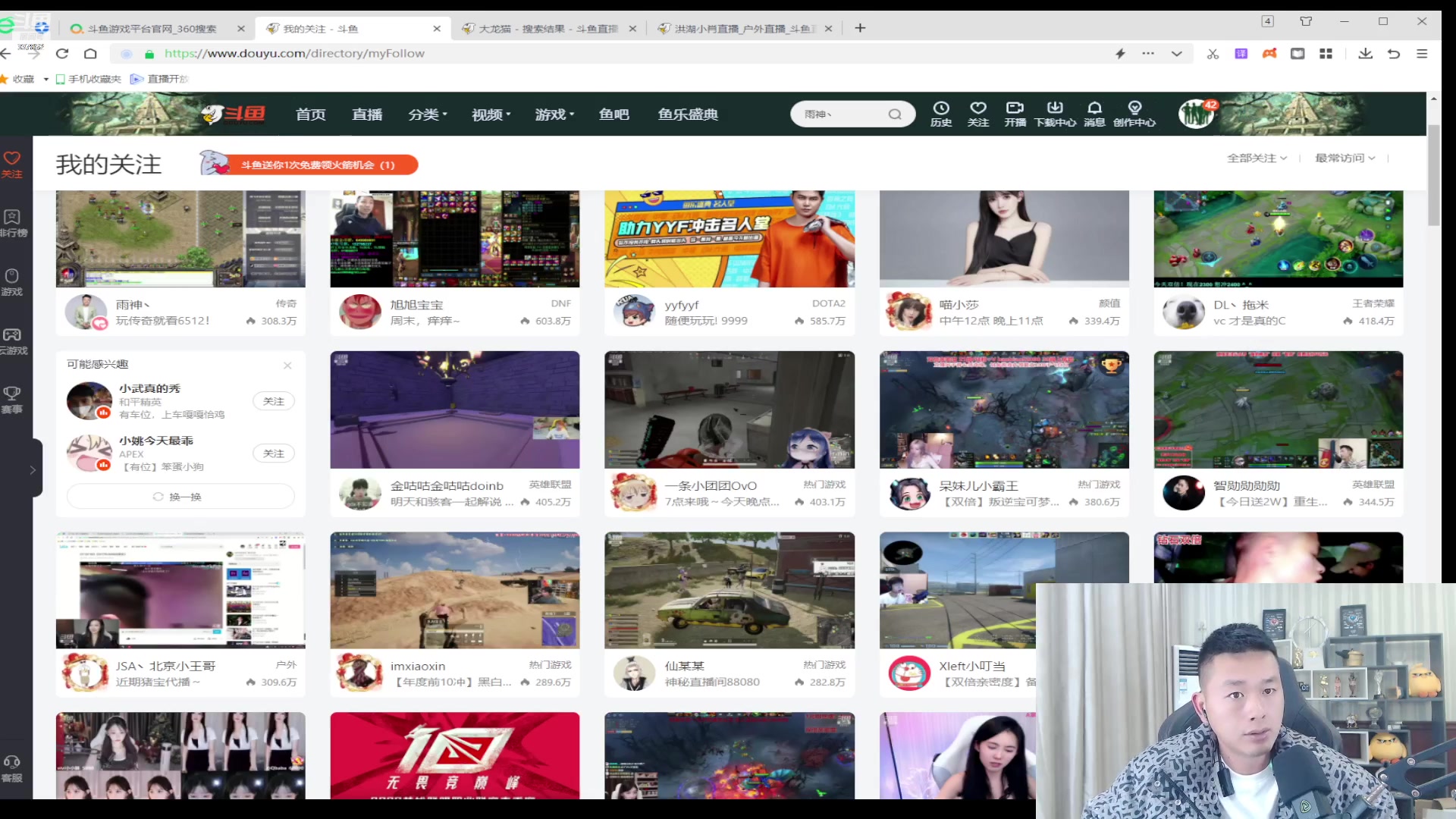
Task: Open the 金咕咕金咕咕doinb stream thumbnail
Action: point(455,409)
